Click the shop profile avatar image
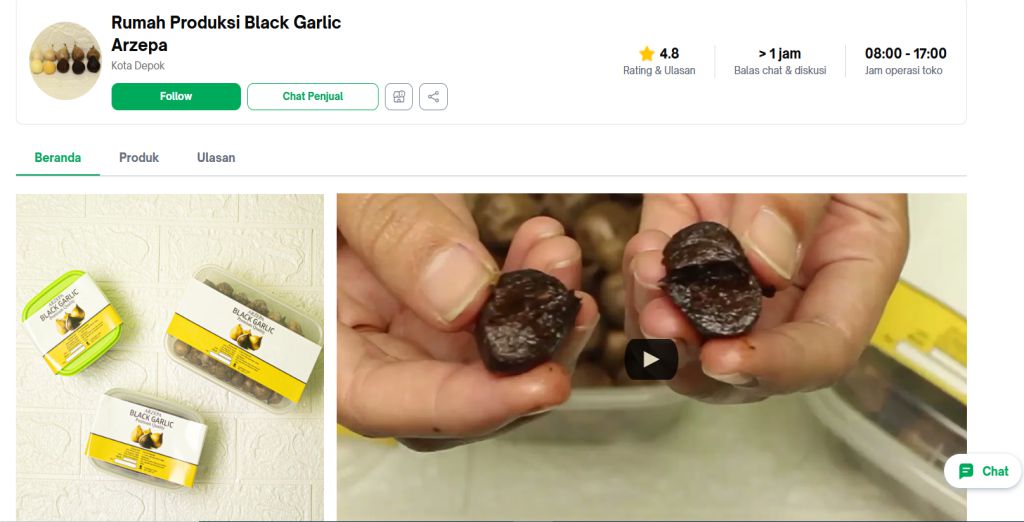This screenshot has height=522, width=1024. tap(65, 61)
